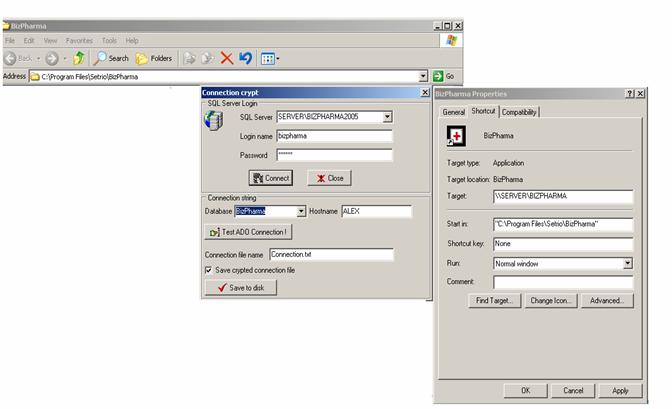This screenshot has height=409, width=672.
Task: Open the File menu
Action: tap(10, 41)
